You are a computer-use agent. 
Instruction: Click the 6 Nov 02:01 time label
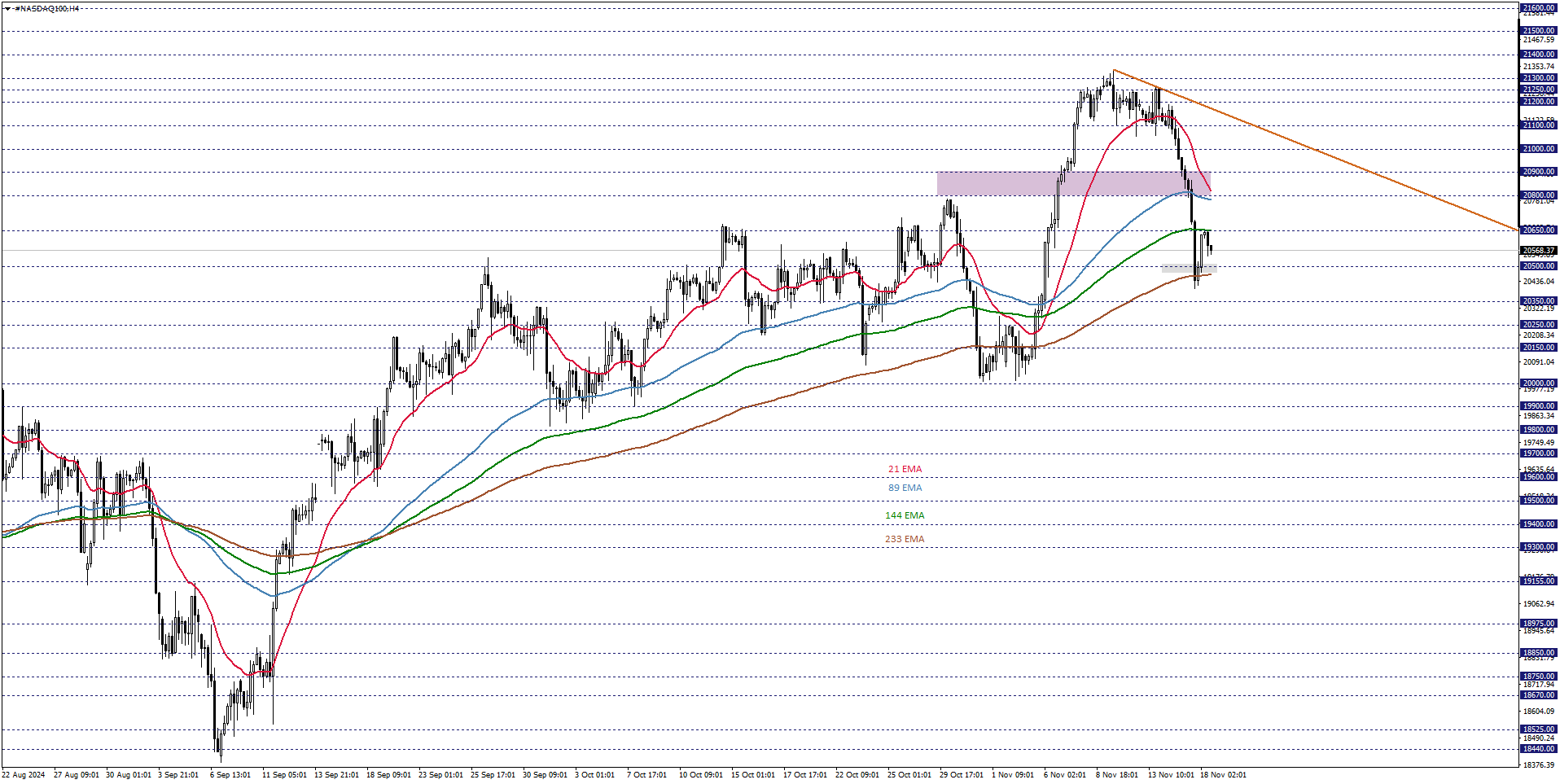click(1065, 775)
